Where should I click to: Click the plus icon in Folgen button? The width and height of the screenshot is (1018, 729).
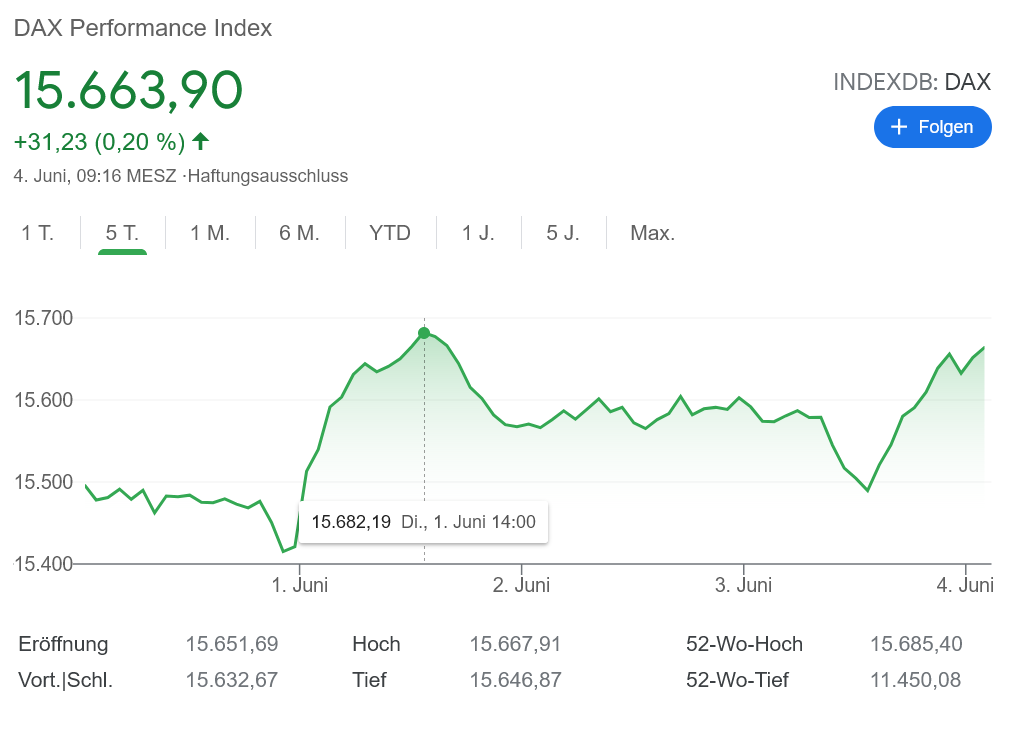coord(899,127)
